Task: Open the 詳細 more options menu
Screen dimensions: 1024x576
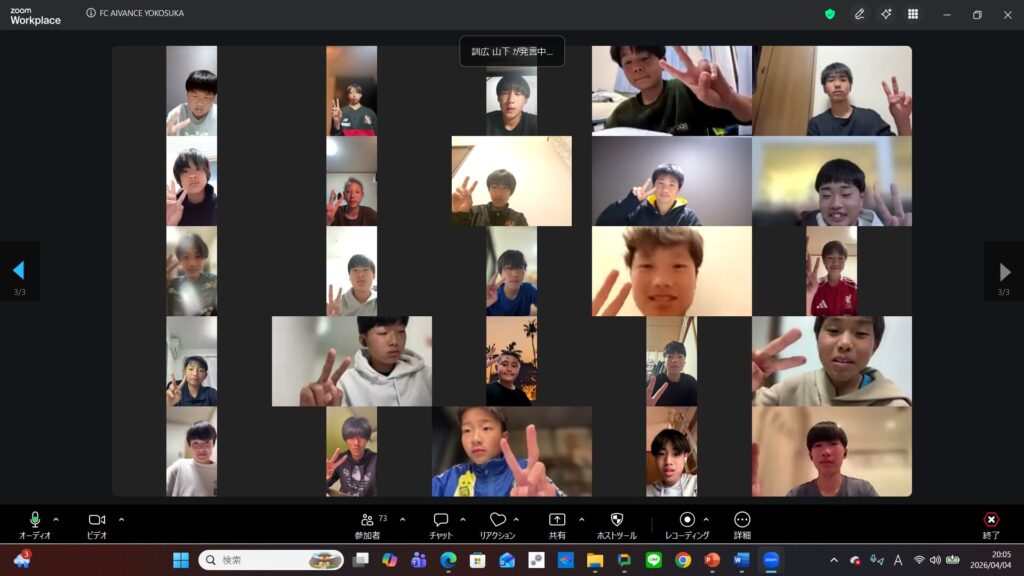Action: tap(742, 521)
